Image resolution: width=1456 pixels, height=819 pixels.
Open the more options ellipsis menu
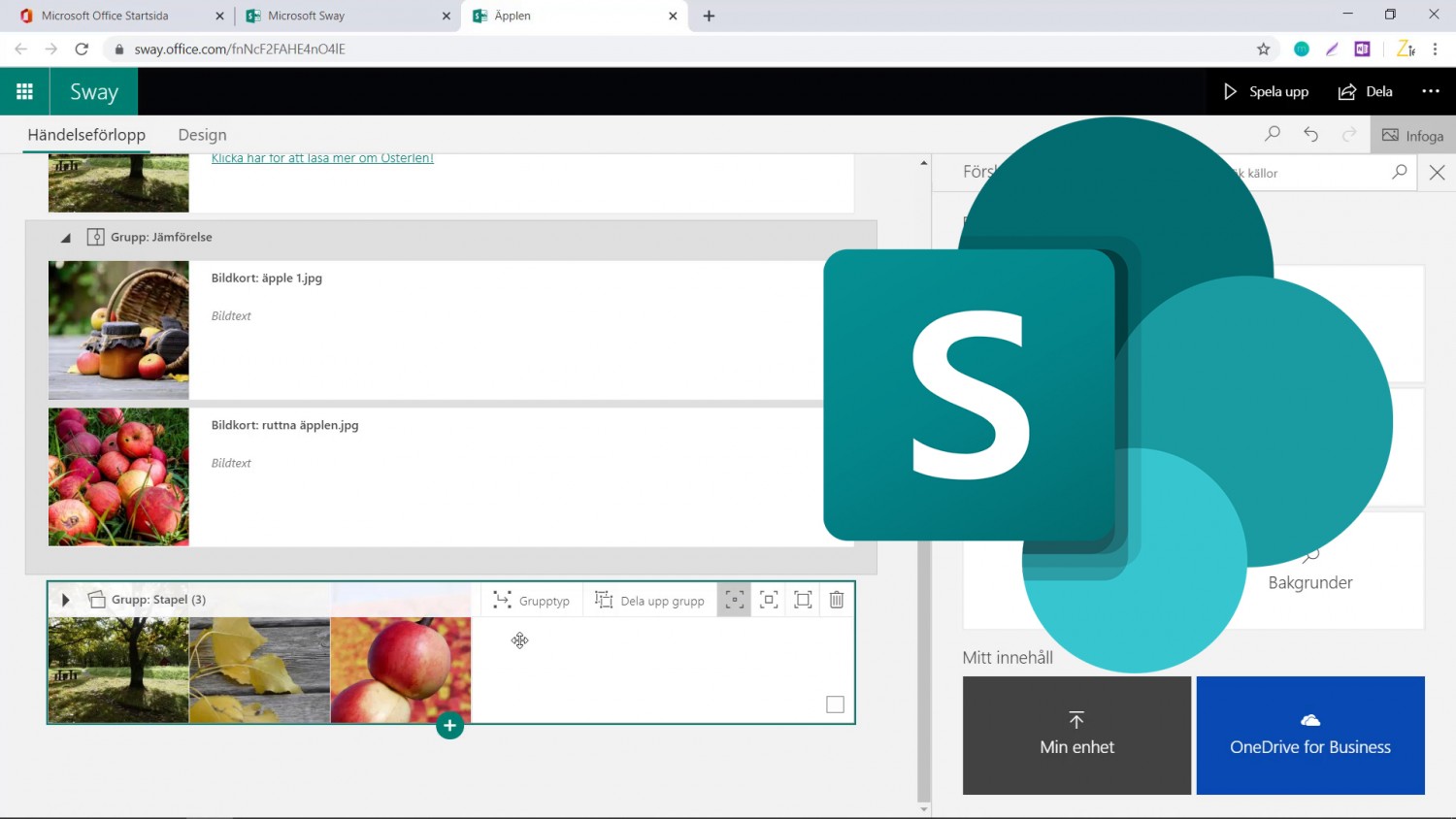tap(1431, 91)
